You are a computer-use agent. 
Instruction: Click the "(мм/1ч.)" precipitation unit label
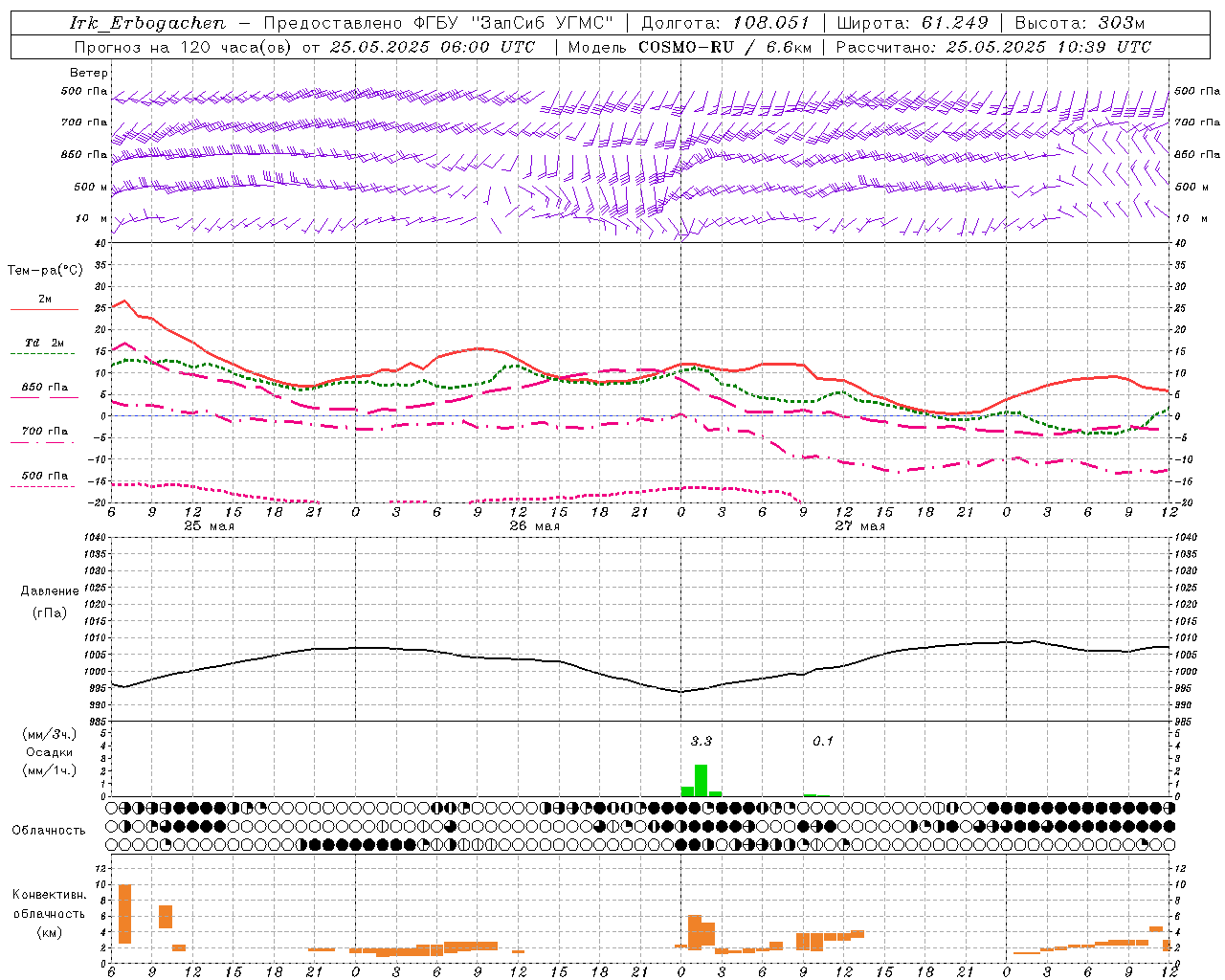49,770
